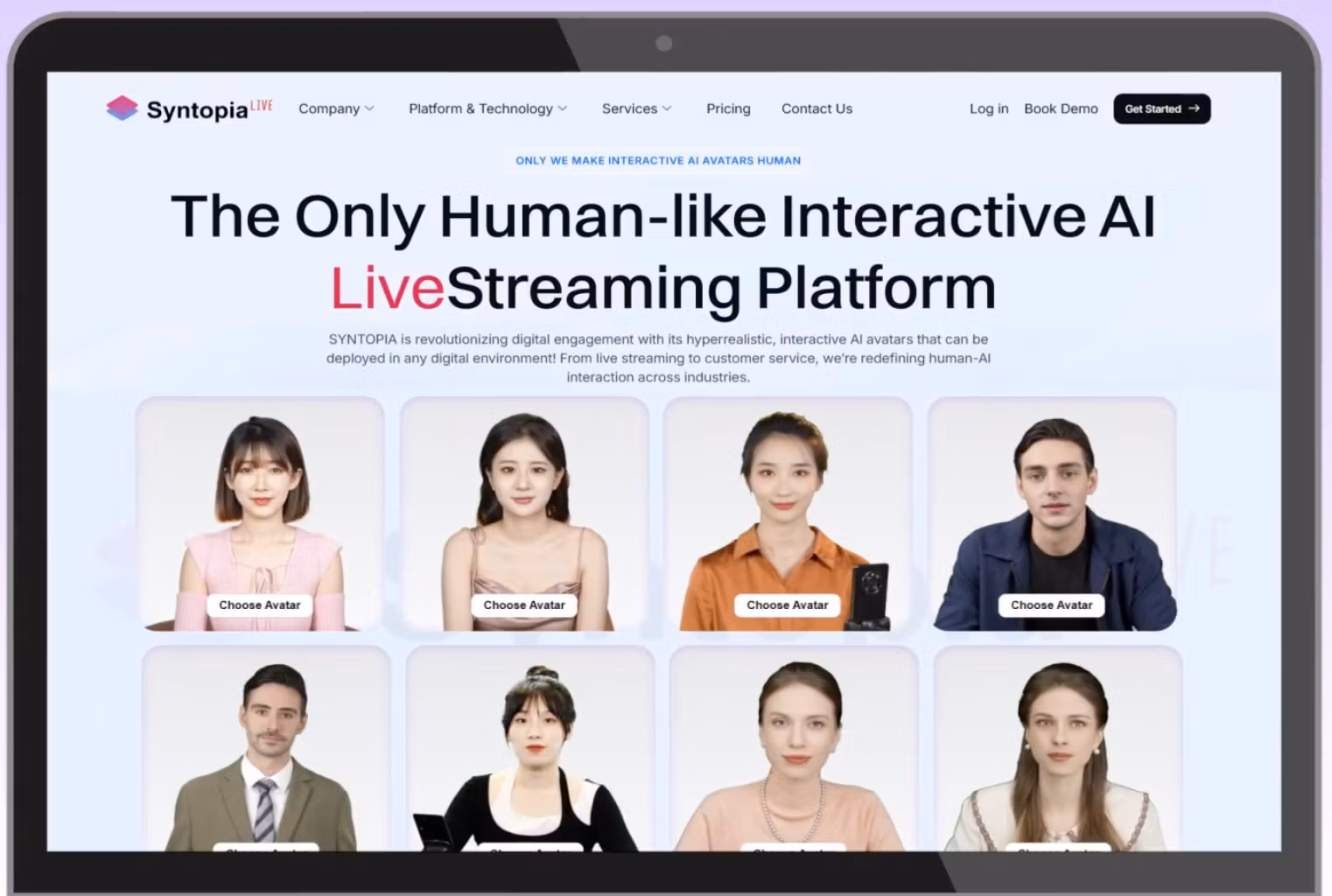The image size is (1332, 896).
Task: Choose Avatar for the woman in satin dress
Action: pyautogui.click(x=524, y=605)
